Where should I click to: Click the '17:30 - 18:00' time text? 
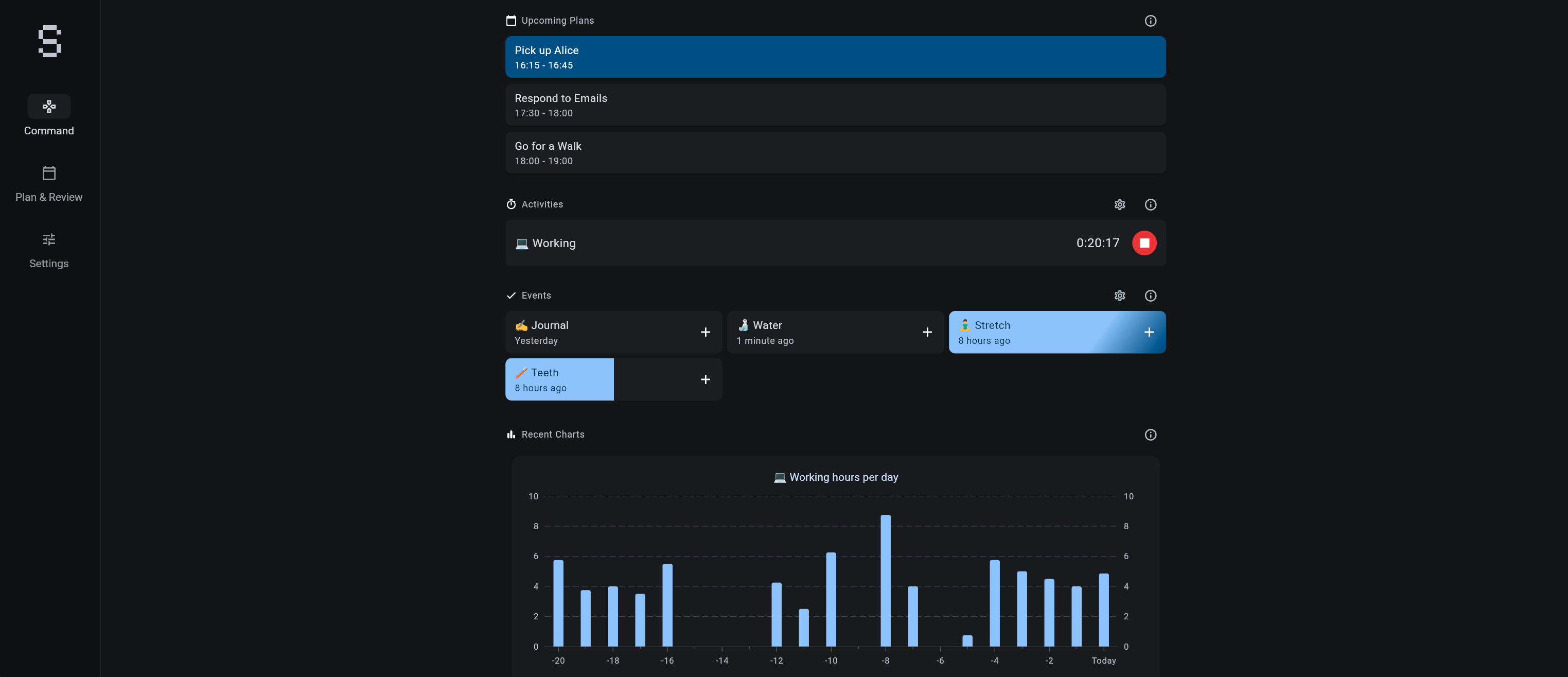543,113
